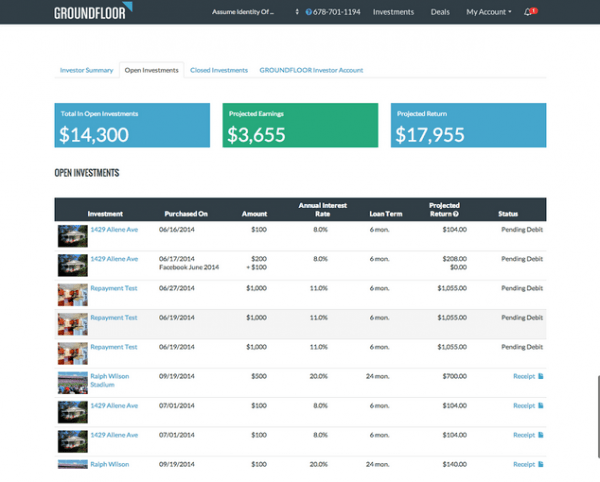The height and width of the screenshot is (482, 600).
Task: Click thumbnail of Repayment Test dated 06/27/2014
Action: [72, 293]
